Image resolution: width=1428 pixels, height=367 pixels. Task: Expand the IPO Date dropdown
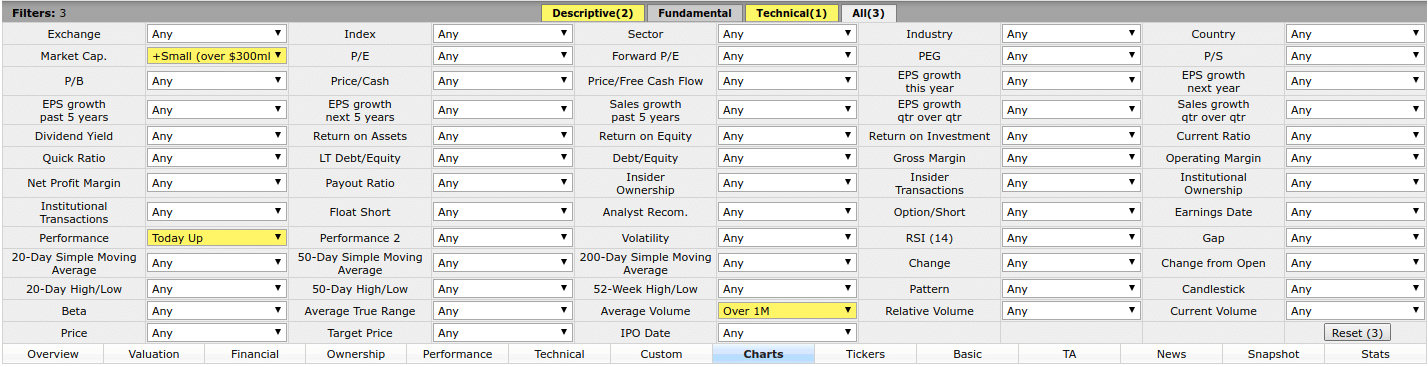tap(788, 333)
